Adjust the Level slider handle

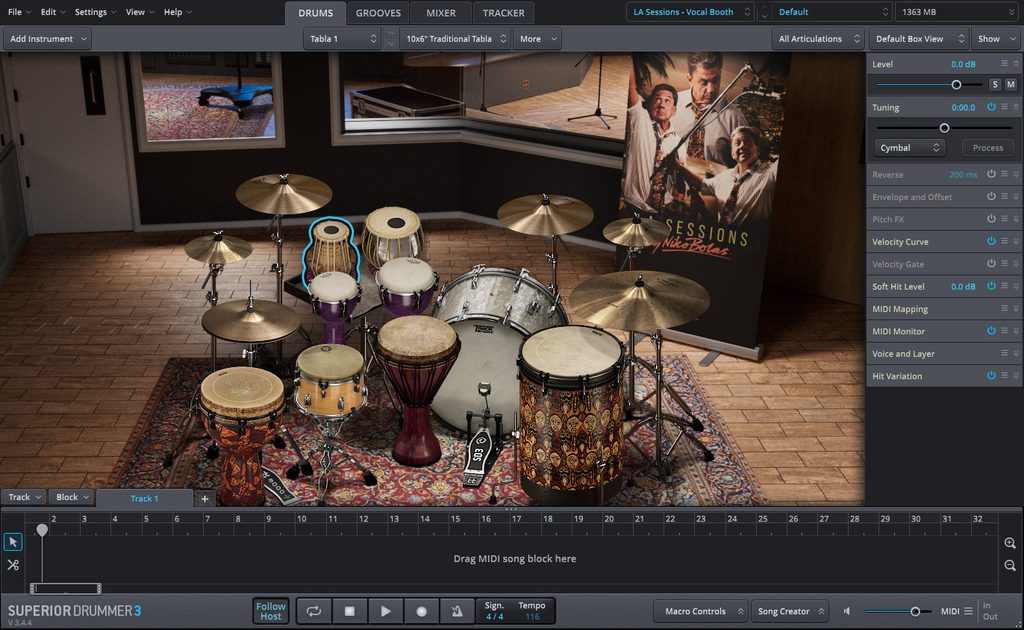pos(956,84)
